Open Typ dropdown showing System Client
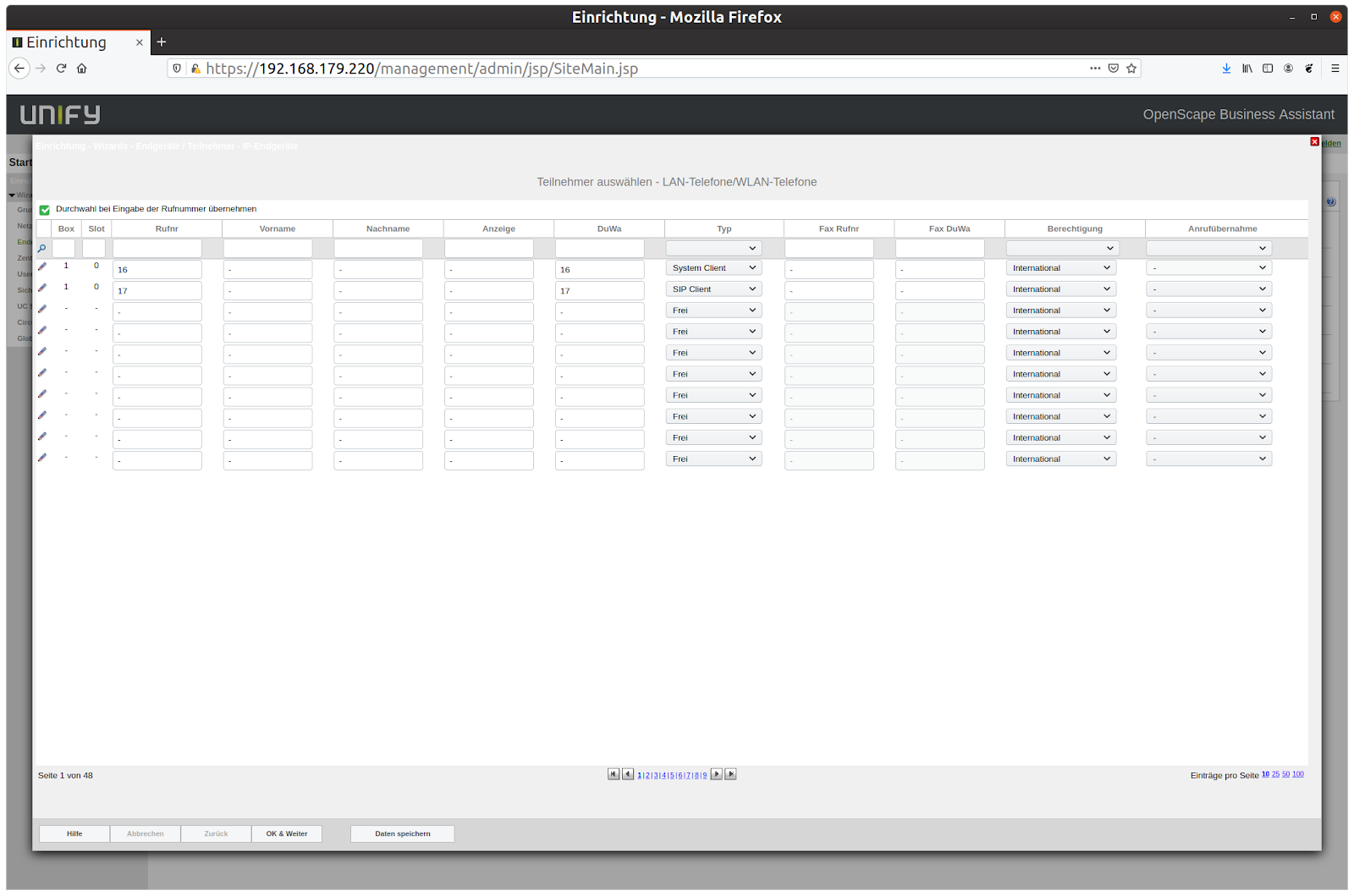Viewport: 1354px width, 896px height. point(713,268)
